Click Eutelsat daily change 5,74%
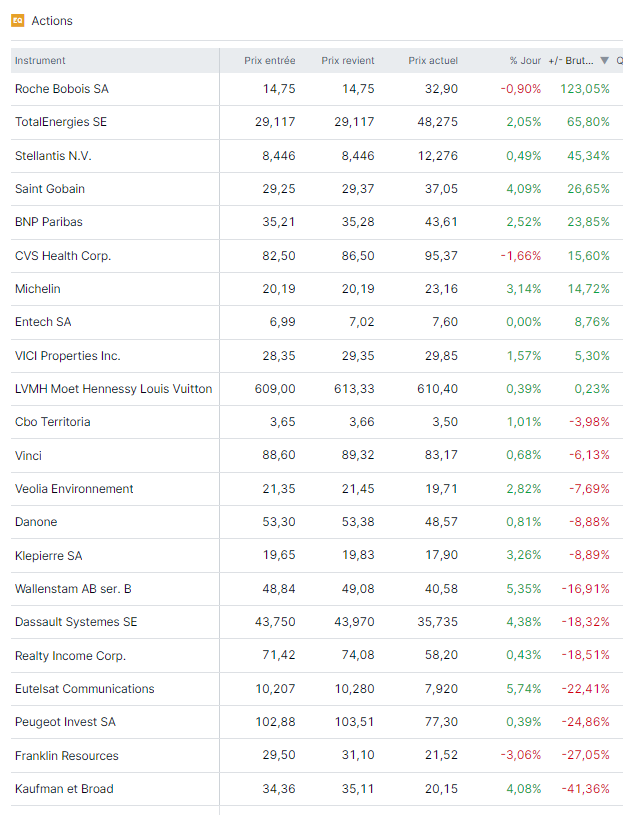This screenshot has width=623, height=815. pyautogui.click(x=524, y=689)
